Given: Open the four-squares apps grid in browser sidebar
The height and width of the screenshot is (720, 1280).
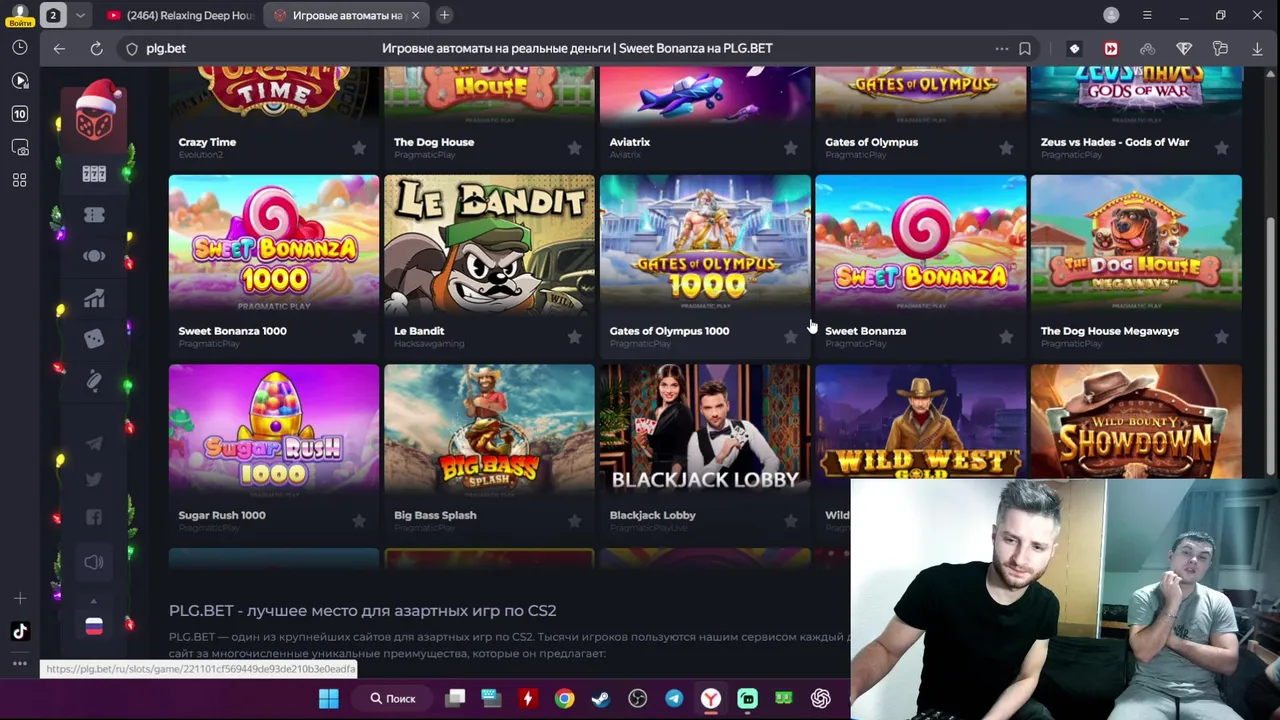Looking at the screenshot, I should tap(20, 180).
